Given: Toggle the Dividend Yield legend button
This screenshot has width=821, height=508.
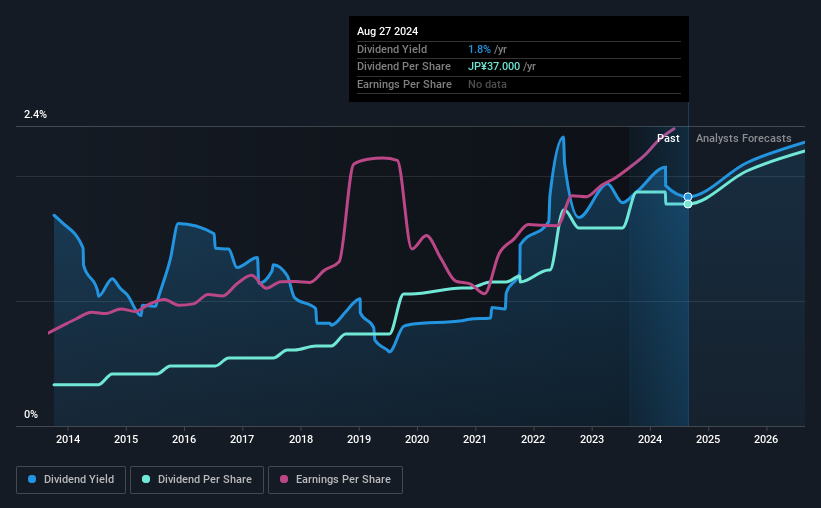Looking at the screenshot, I should [x=71, y=480].
